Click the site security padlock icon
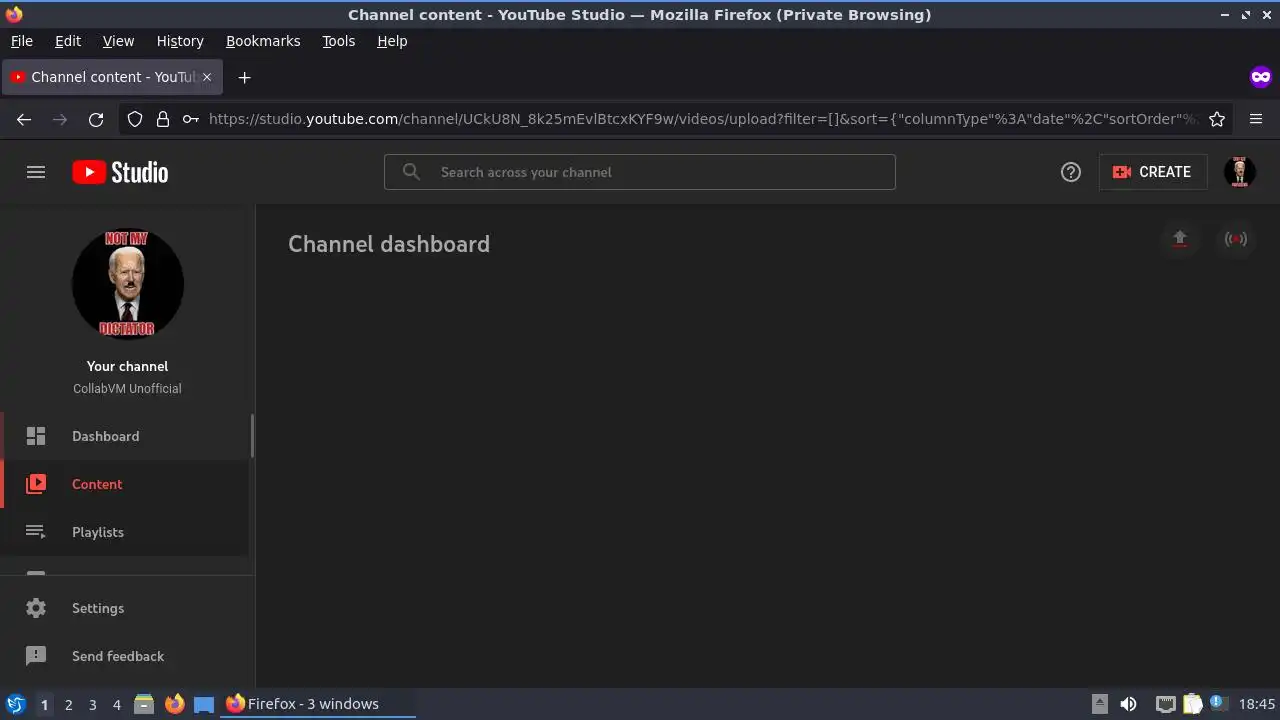Viewport: 1280px width, 720px height. click(163, 119)
